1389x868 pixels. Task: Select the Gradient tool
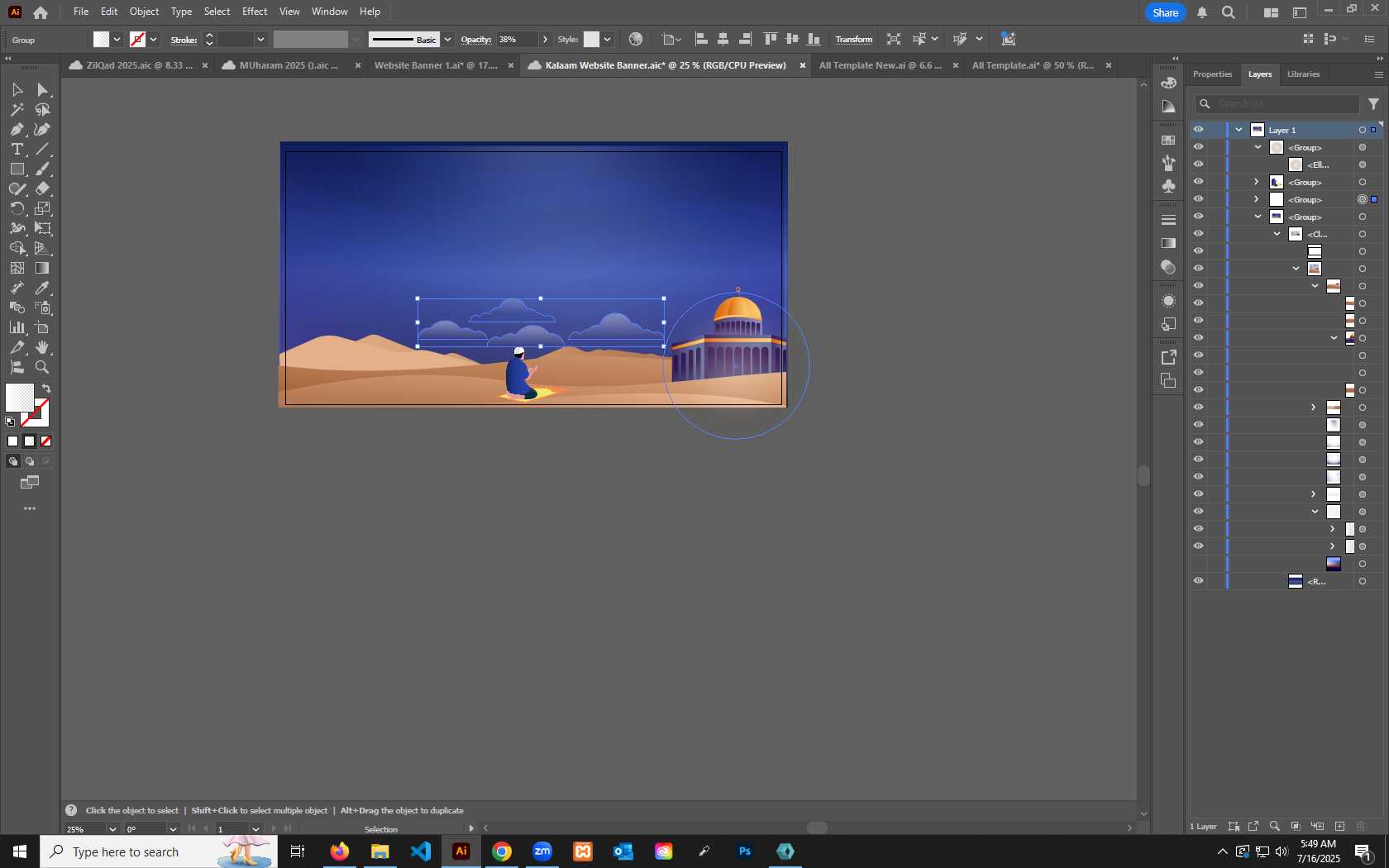pos(42,268)
